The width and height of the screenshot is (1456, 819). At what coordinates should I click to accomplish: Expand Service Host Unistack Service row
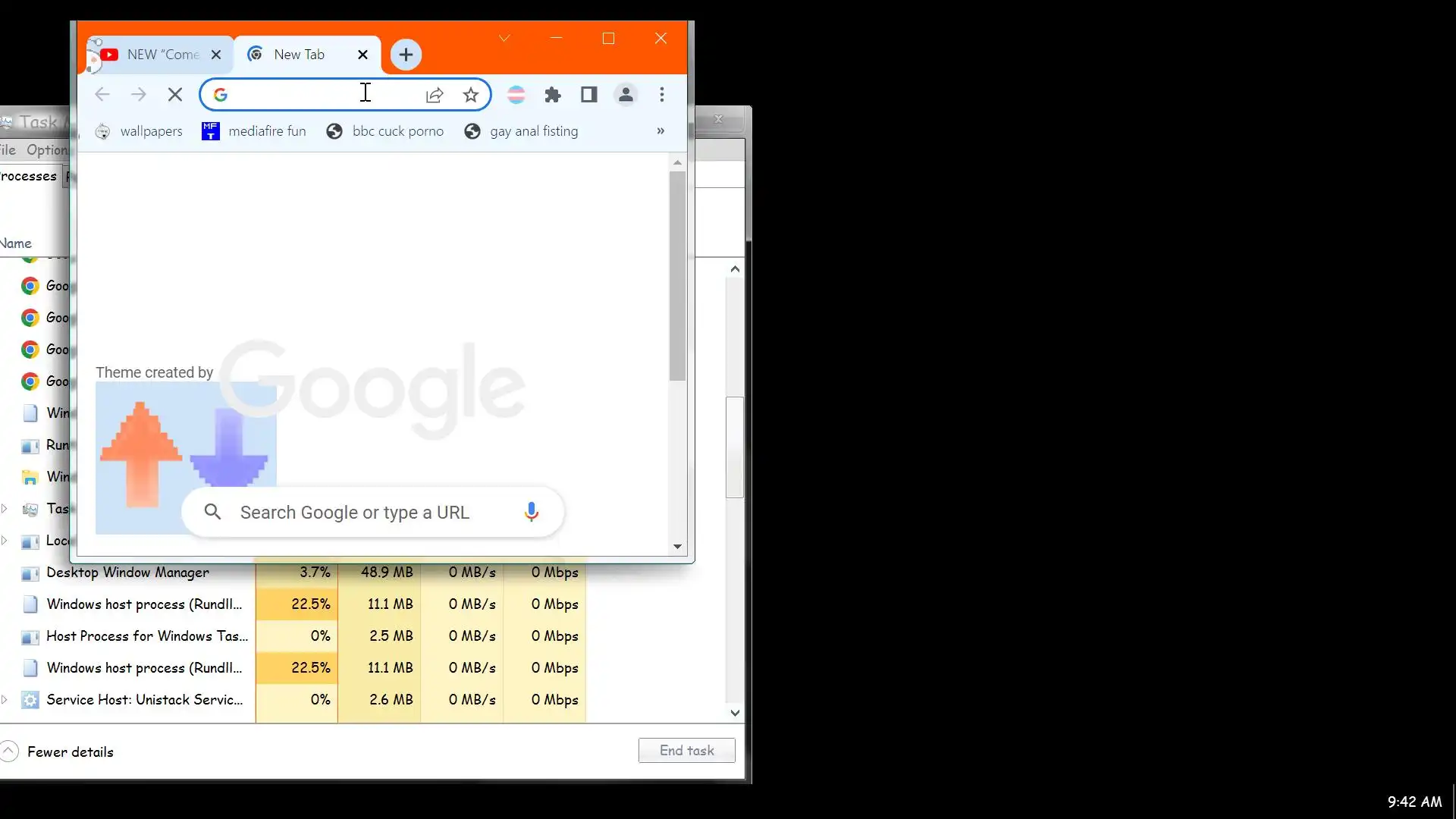5,699
